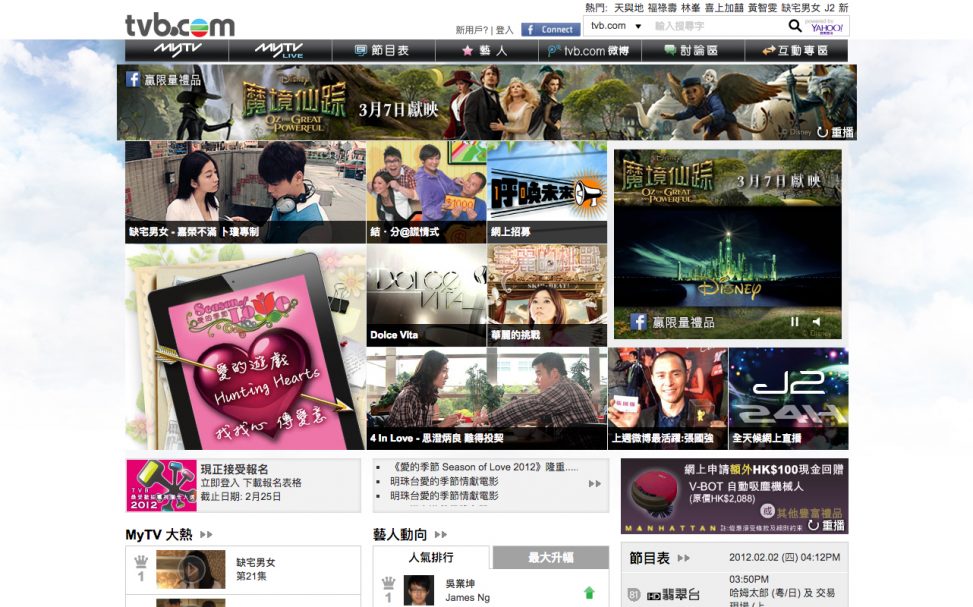The width and height of the screenshot is (973, 607).
Task: Click the megaphone icon on 呼喚未來 tile
Action: pos(587,194)
